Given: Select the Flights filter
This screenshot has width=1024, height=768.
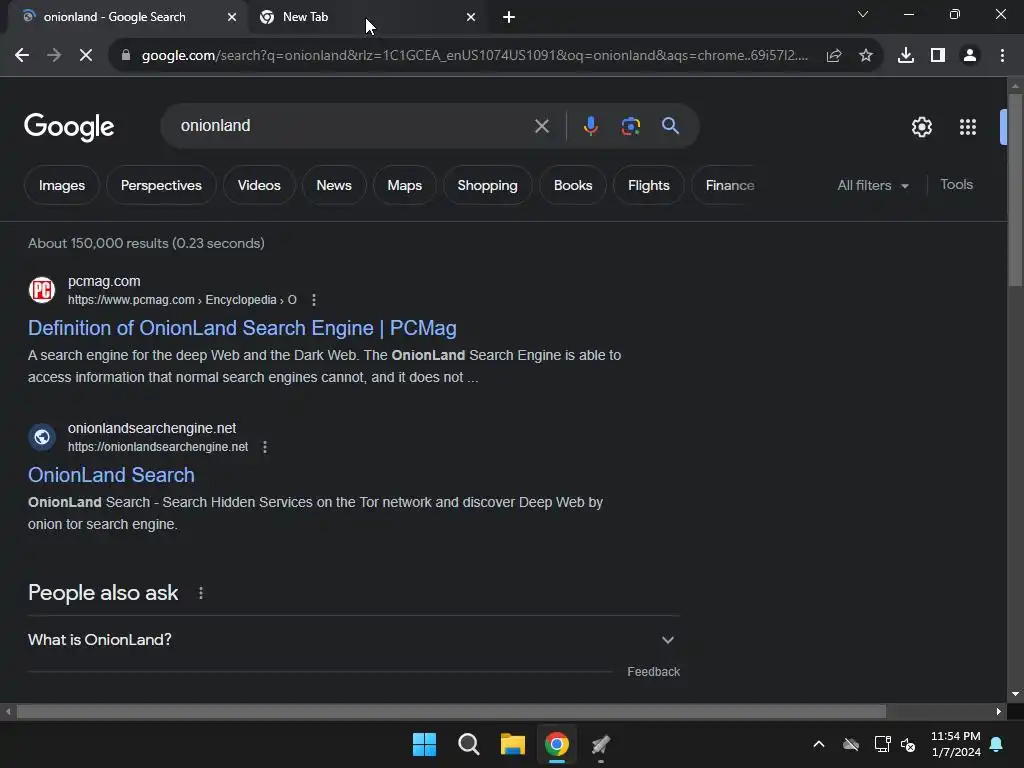Looking at the screenshot, I should [648, 185].
